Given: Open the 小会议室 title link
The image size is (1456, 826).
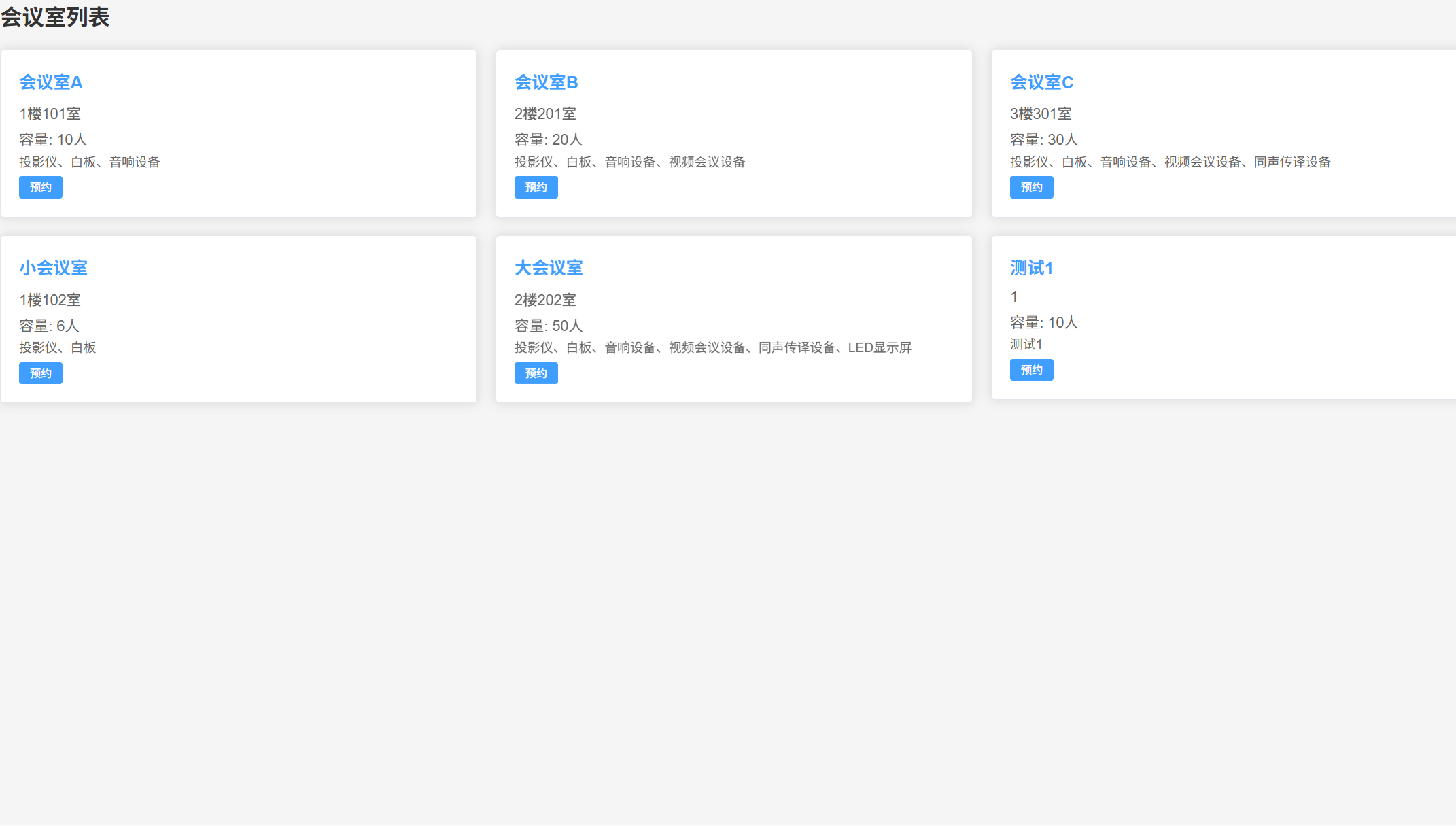Looking at the screenshot, I should (53, 268).
